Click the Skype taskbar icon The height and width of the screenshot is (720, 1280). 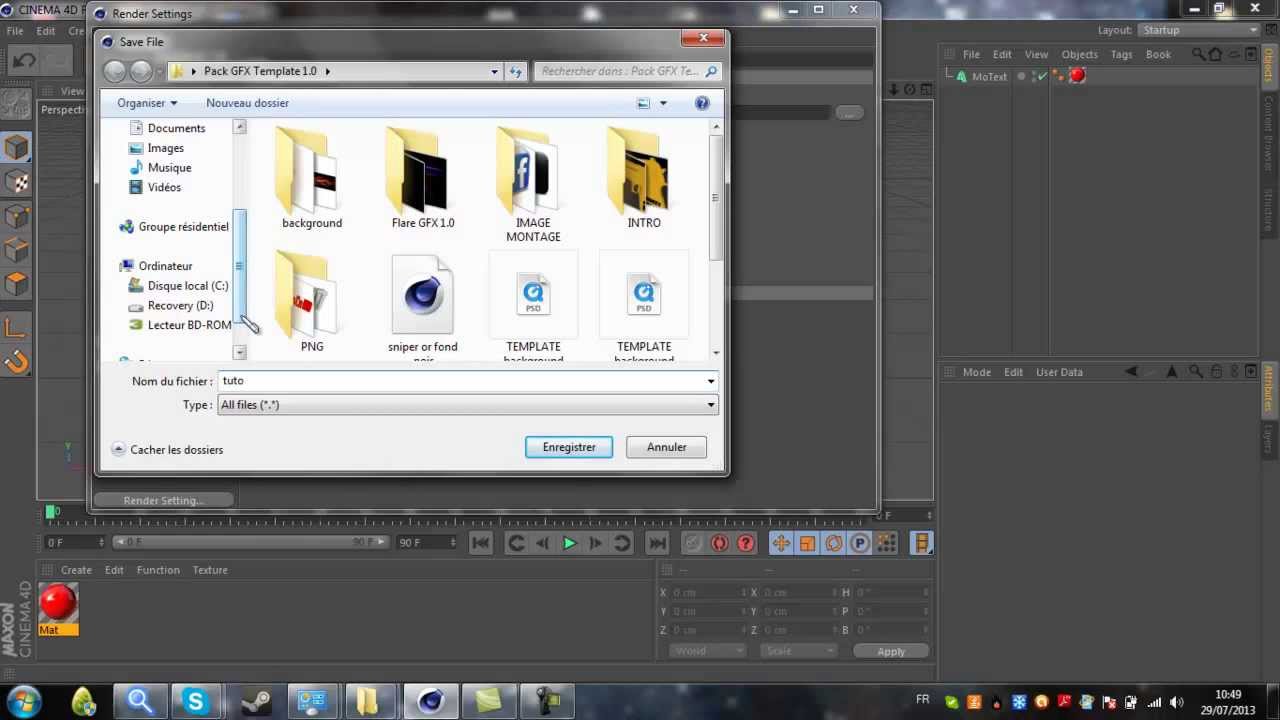tap(195, 702)
